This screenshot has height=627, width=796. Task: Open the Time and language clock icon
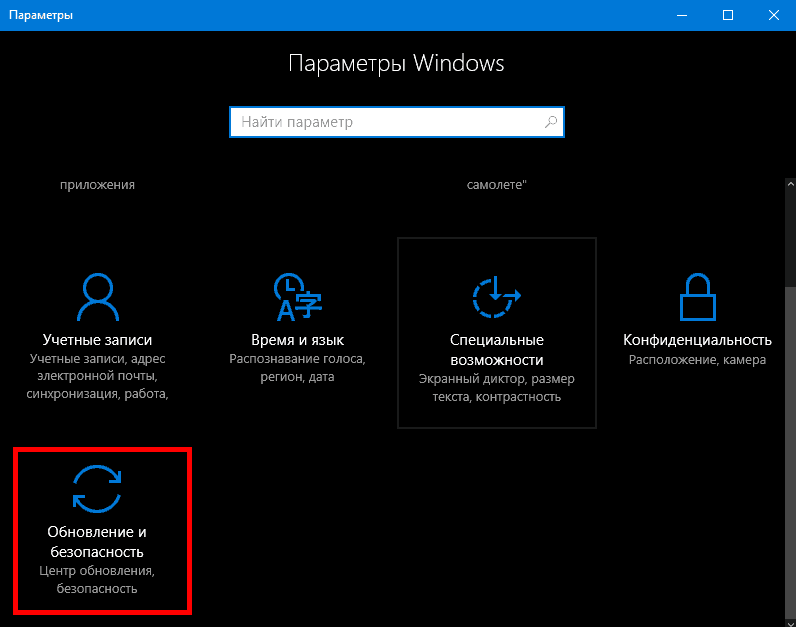[x=298, y=297]
